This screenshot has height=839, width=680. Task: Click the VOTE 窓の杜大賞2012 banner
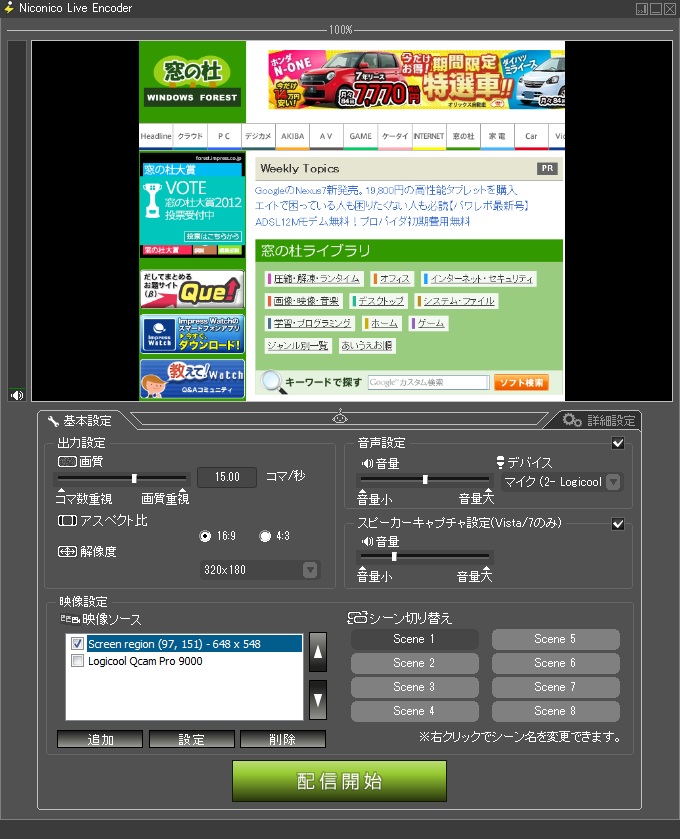tap(192, 204)
